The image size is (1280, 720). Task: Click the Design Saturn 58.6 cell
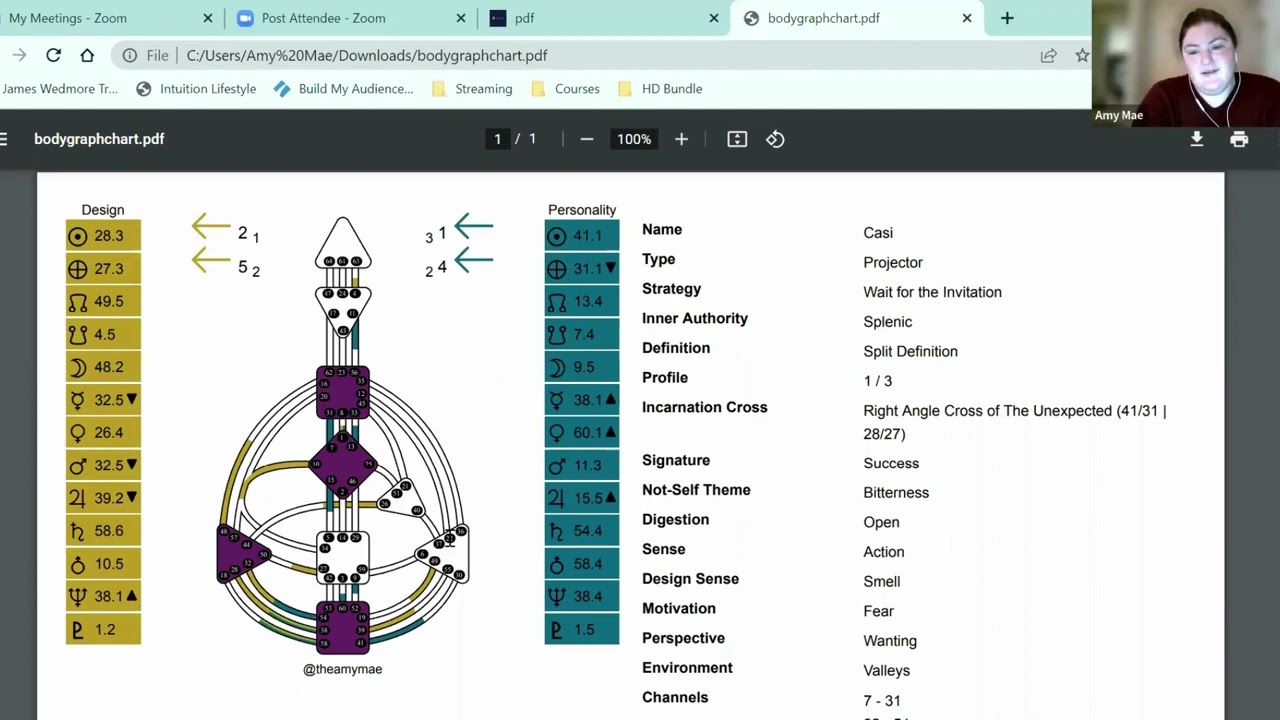(103, 531)
